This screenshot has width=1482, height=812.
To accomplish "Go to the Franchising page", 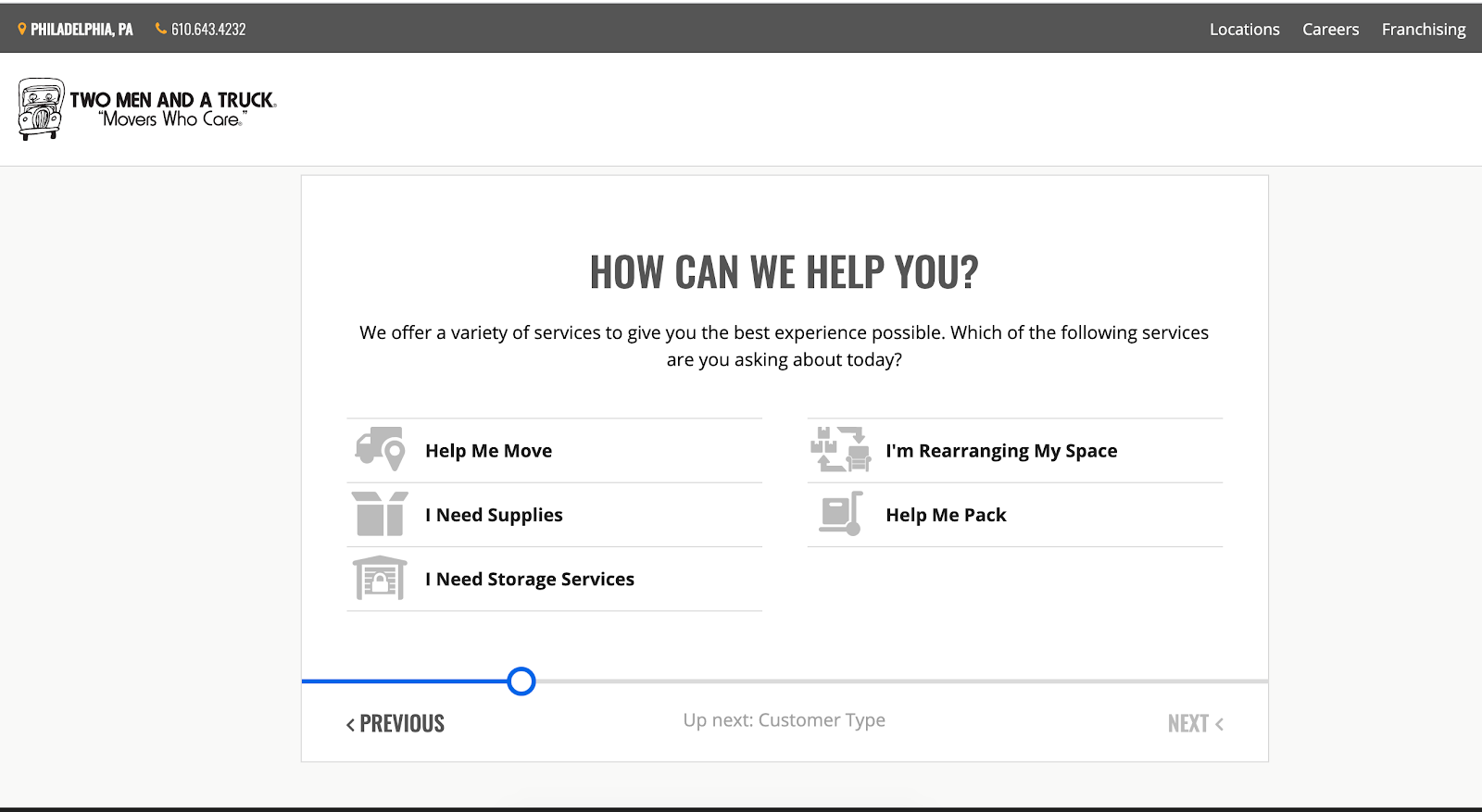I will (1423, 30).
